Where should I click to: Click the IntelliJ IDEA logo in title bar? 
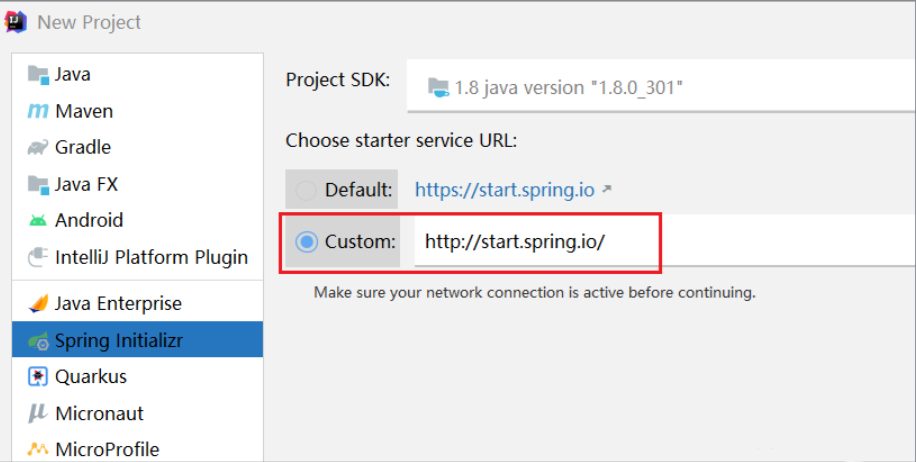(x=16, y=22)
